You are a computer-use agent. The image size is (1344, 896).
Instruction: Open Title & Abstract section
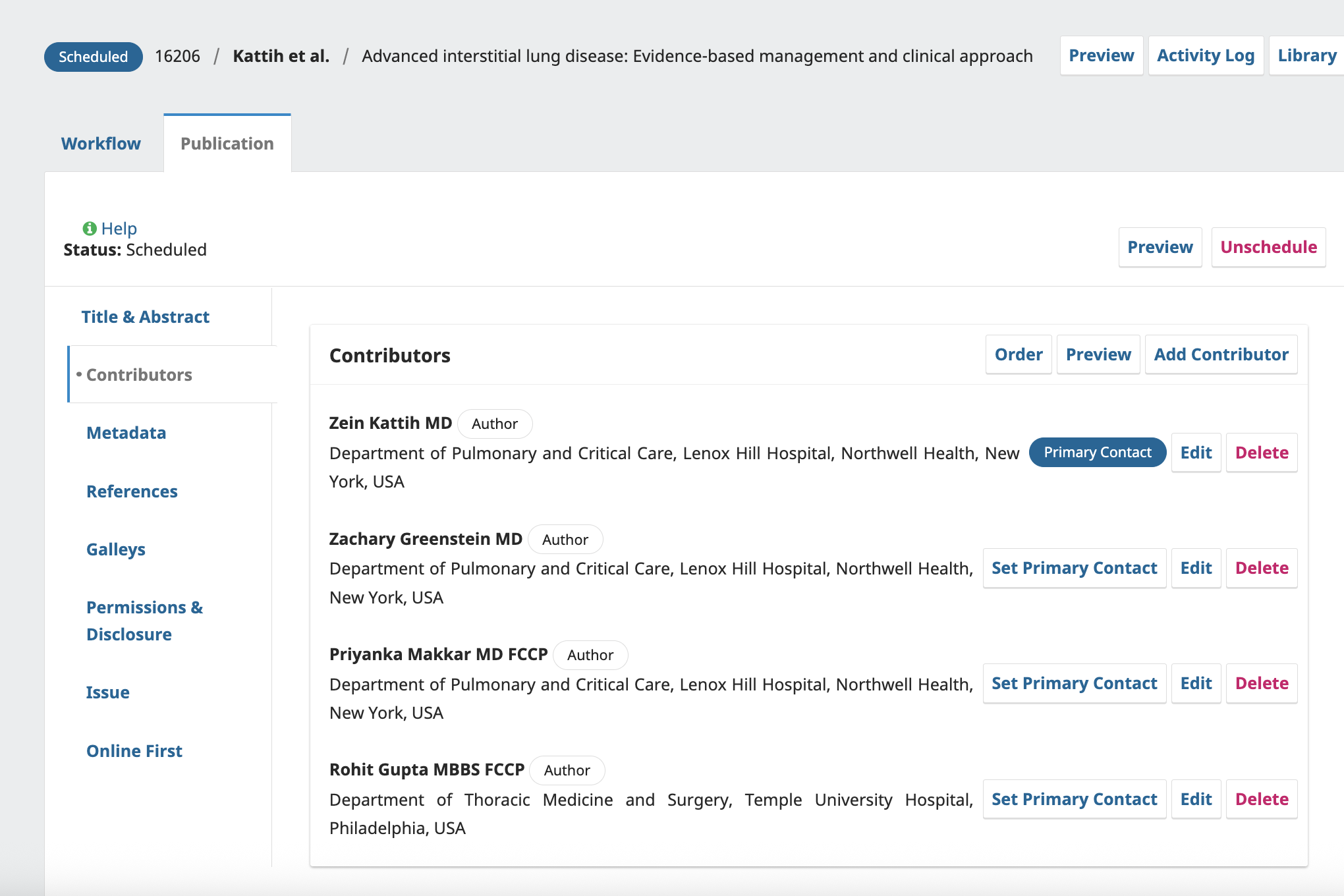point(145,317)
